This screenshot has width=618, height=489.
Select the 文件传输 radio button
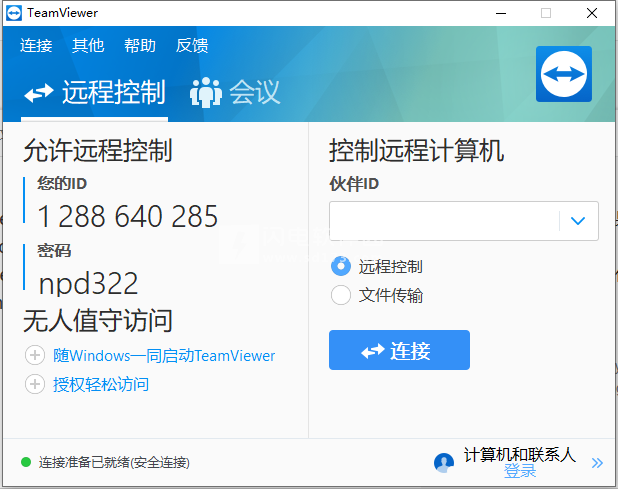pos(341,295)
